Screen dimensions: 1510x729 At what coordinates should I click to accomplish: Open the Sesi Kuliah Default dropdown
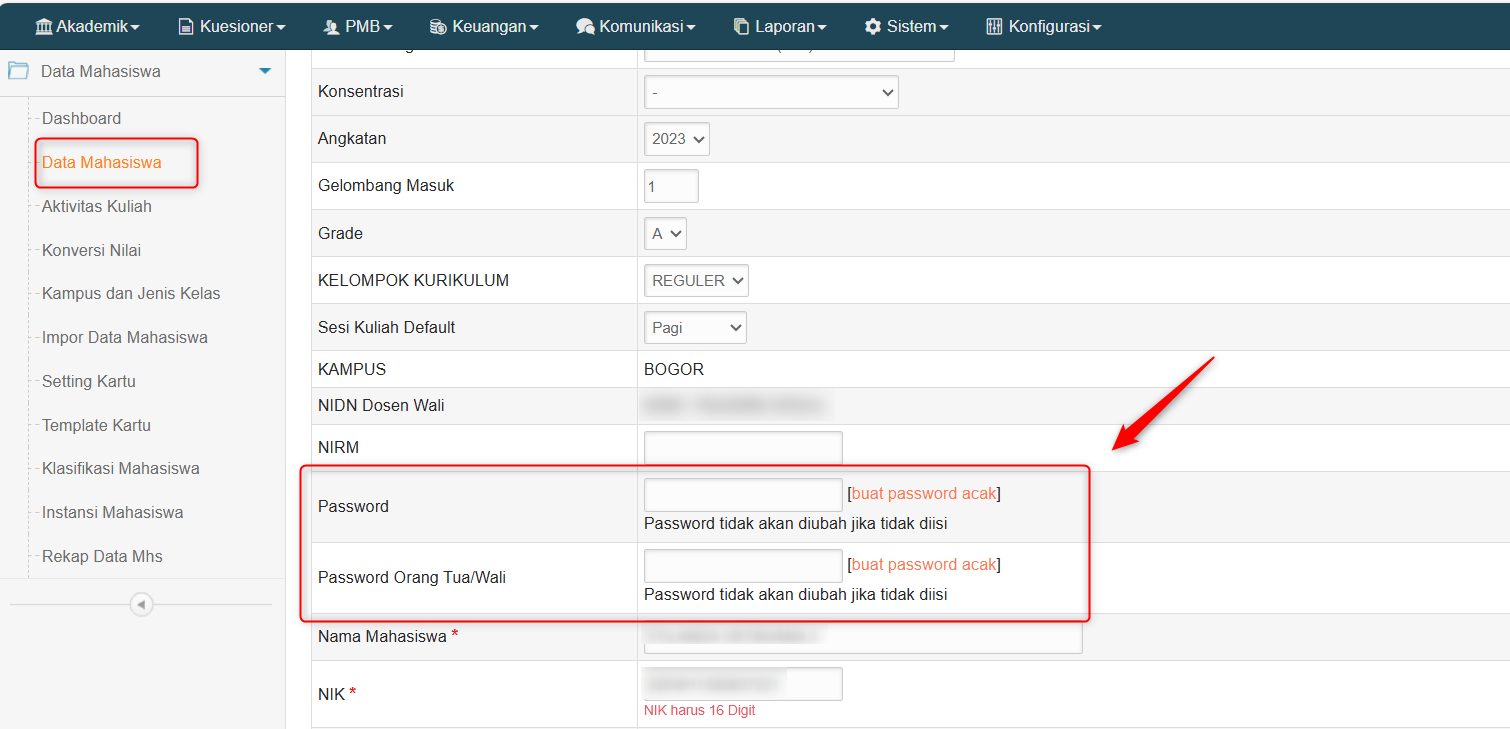pyautogui.click(x=695, y=328)
